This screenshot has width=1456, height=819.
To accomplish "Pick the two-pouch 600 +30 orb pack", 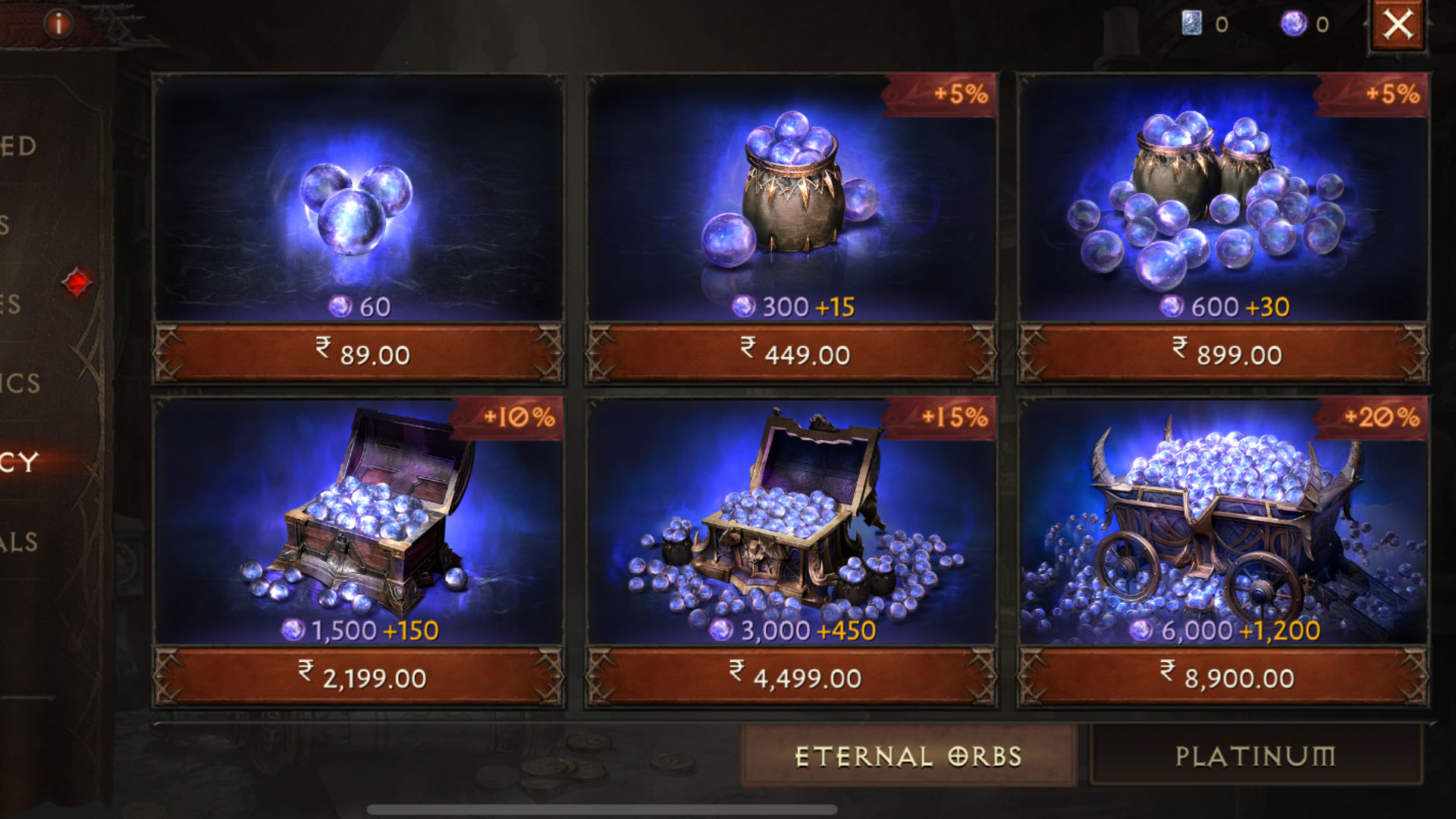I will click(x=1223, y=199).
